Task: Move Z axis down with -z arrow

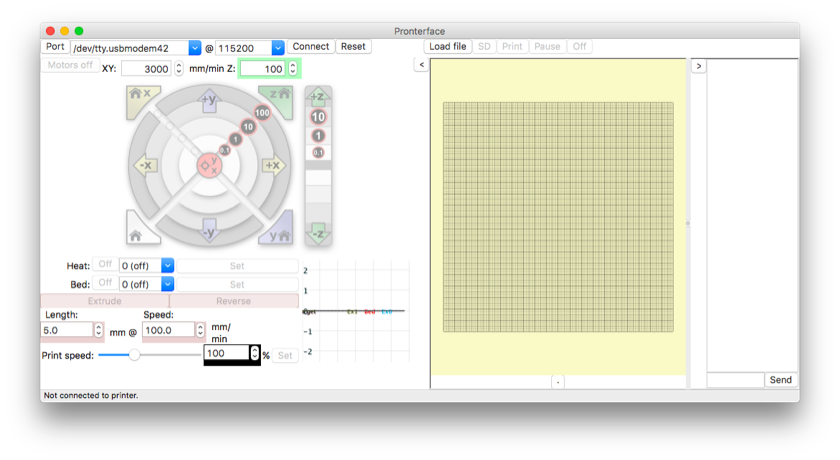Action: 318,233
